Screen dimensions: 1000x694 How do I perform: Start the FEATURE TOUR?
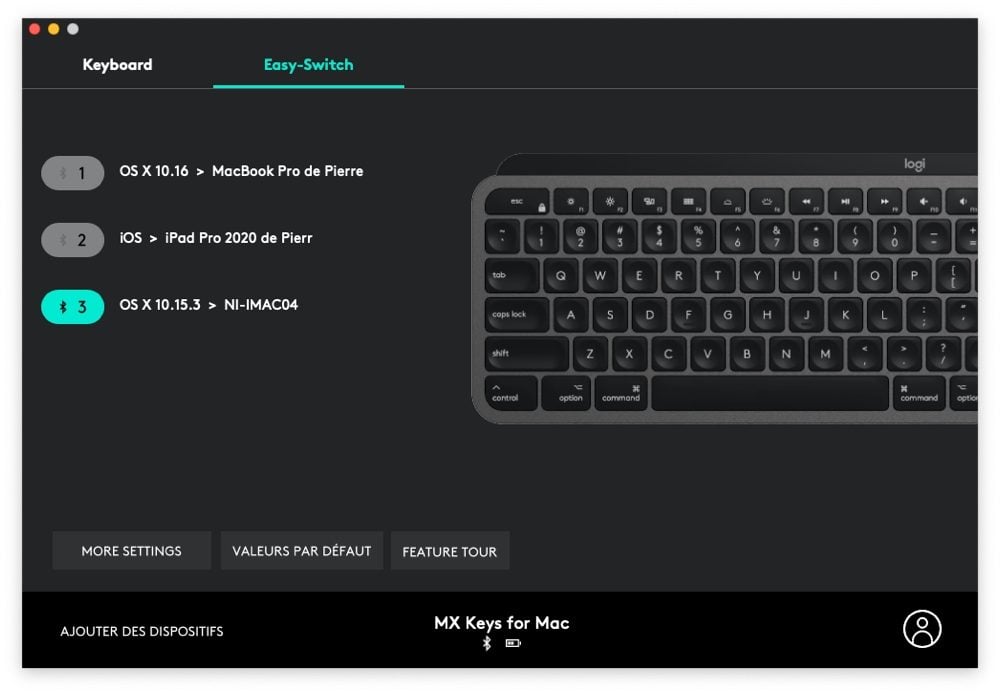pos(450,551)
